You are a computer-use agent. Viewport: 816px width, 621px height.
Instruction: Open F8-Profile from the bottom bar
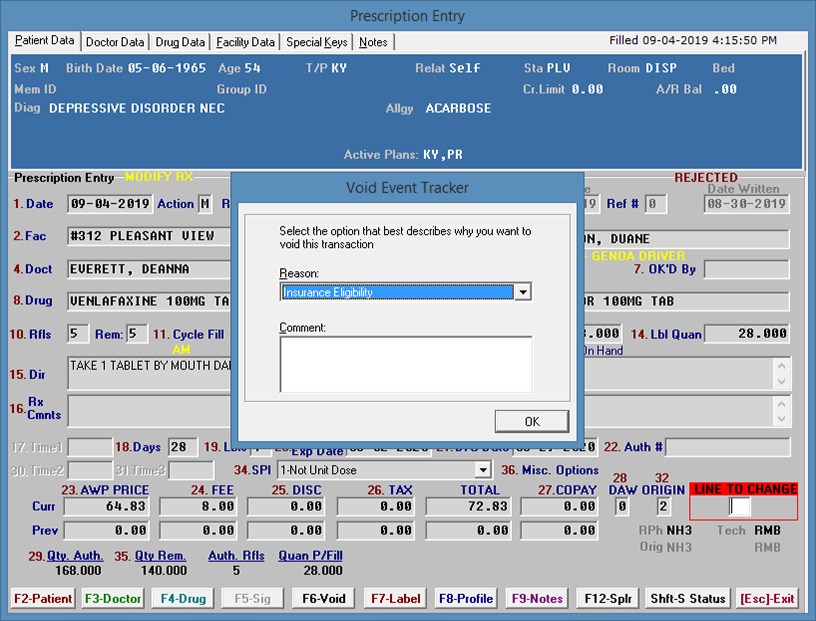pyautogui.click(x=466, y=598)
